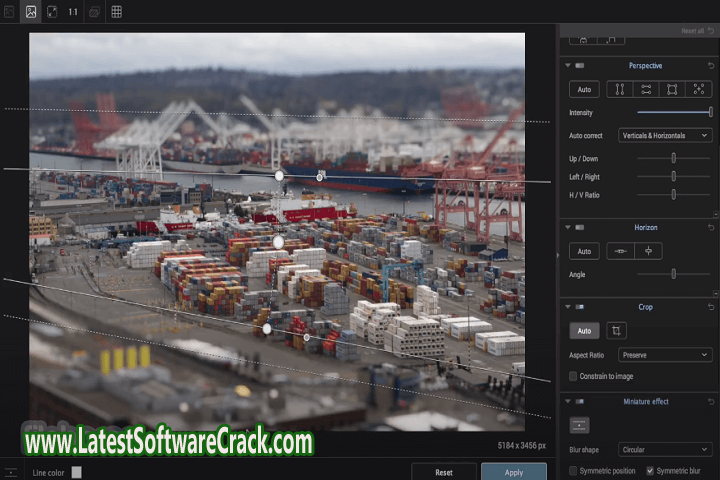Click the Reset button
This screenshot has height=480, width=720.
click(443, 471)
